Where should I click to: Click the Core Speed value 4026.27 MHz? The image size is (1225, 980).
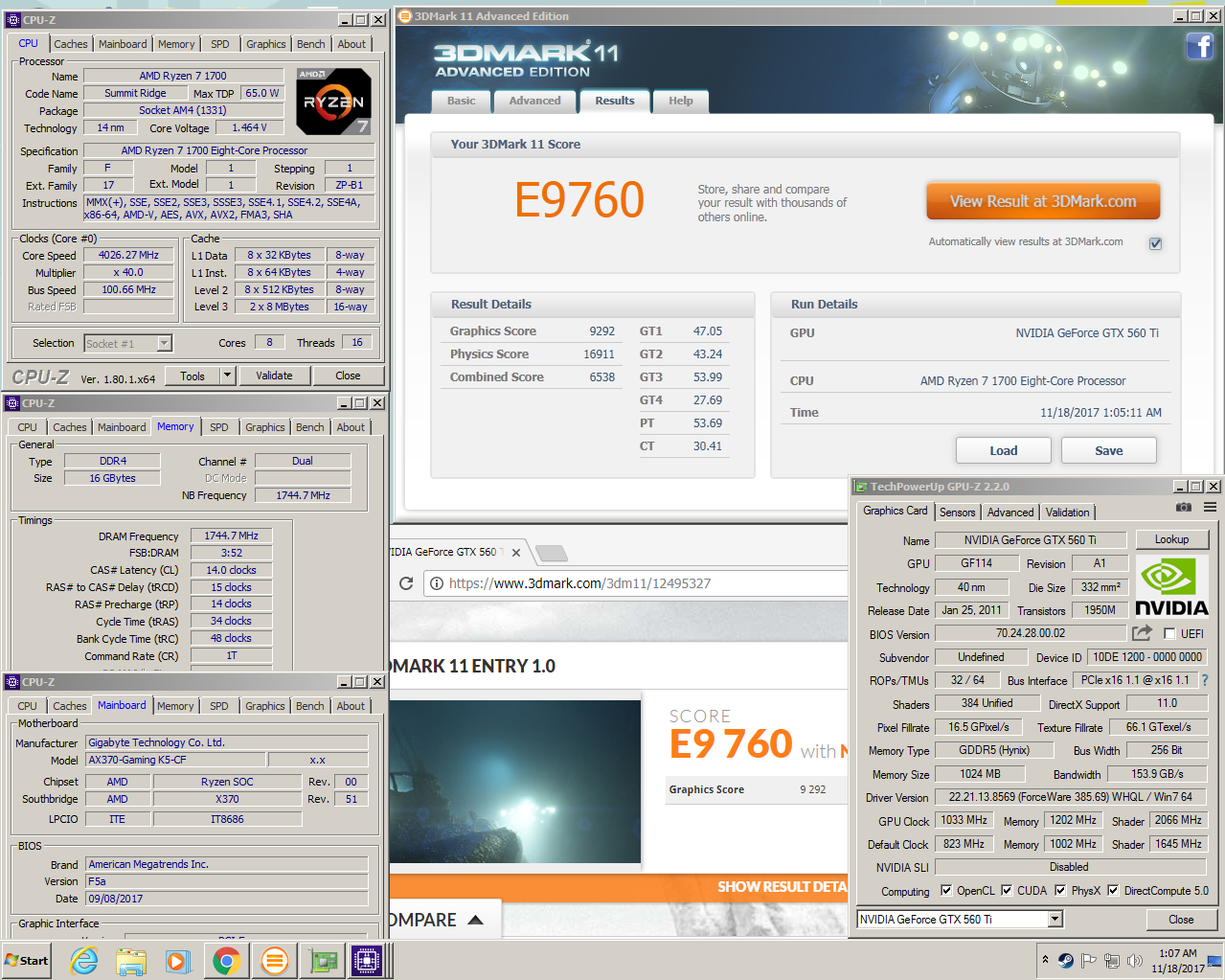coord(128,255)
